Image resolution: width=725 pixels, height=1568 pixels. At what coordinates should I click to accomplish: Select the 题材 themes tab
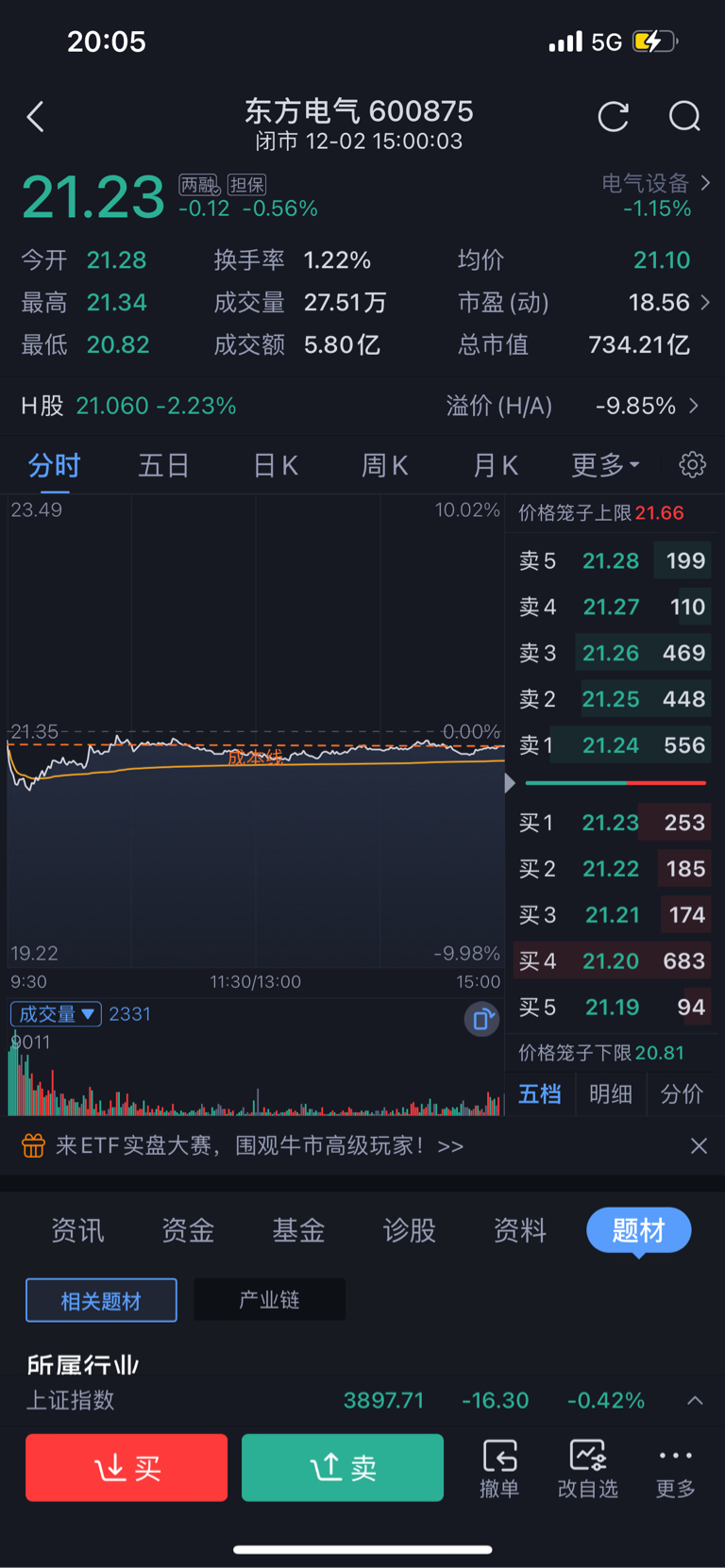(639, 1230)
